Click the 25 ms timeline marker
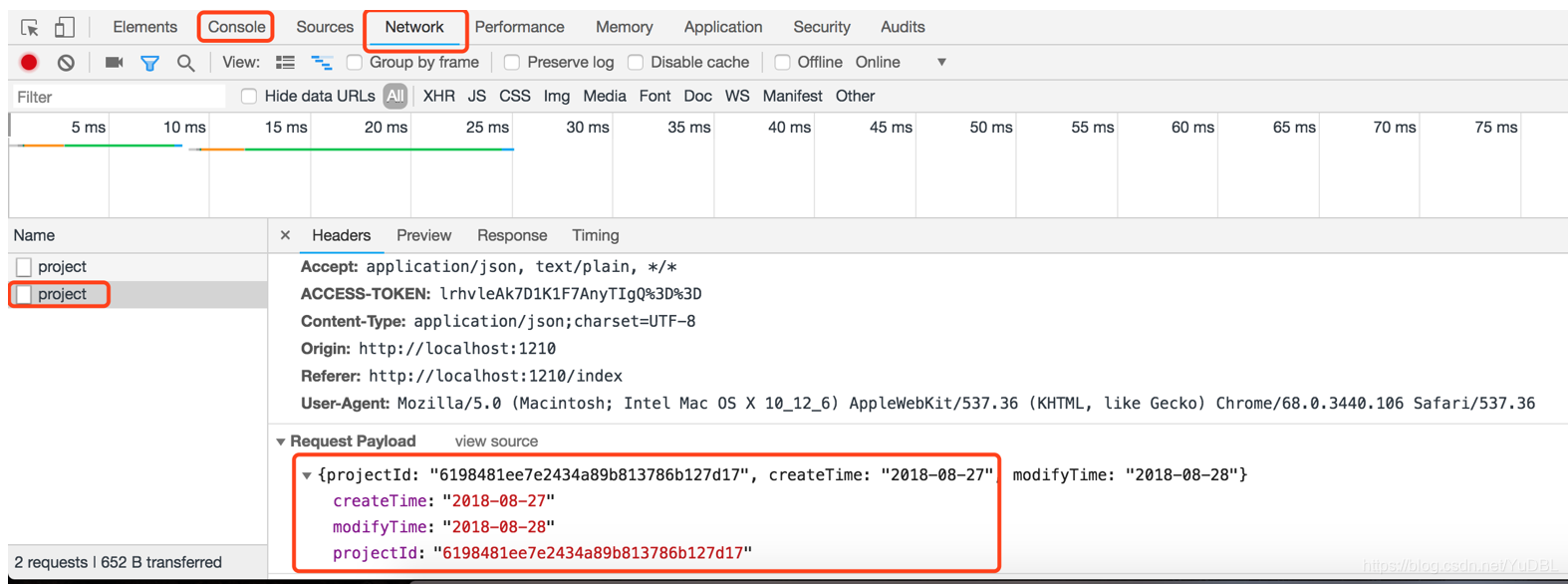 [x=487, y=128]
